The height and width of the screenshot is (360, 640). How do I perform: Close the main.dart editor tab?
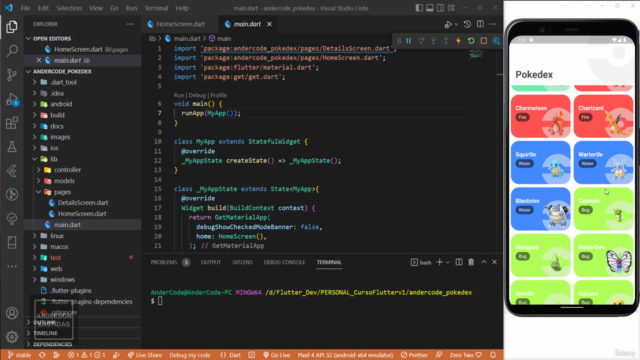tap(269, 24)
